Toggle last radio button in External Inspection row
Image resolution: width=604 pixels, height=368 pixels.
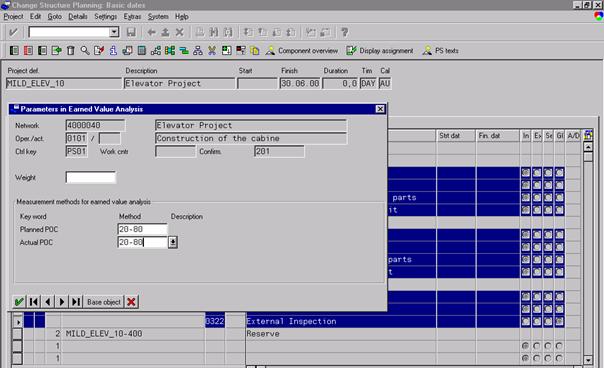(559, 321)
